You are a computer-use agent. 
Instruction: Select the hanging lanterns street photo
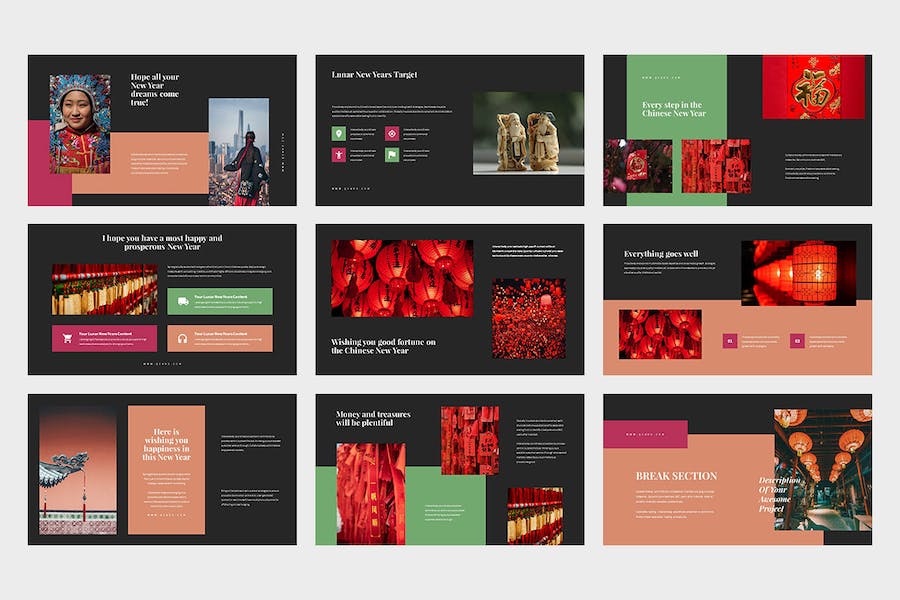pos(822,468)
